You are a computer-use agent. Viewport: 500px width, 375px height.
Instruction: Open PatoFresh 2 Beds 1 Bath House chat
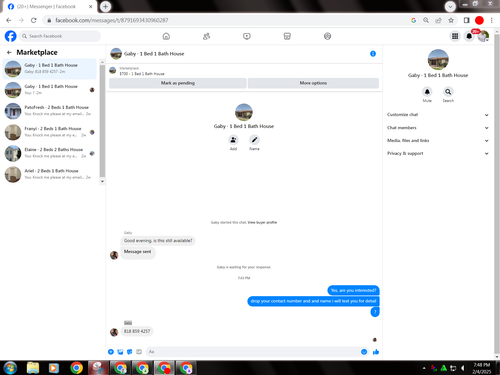click(x=50, y=111)
